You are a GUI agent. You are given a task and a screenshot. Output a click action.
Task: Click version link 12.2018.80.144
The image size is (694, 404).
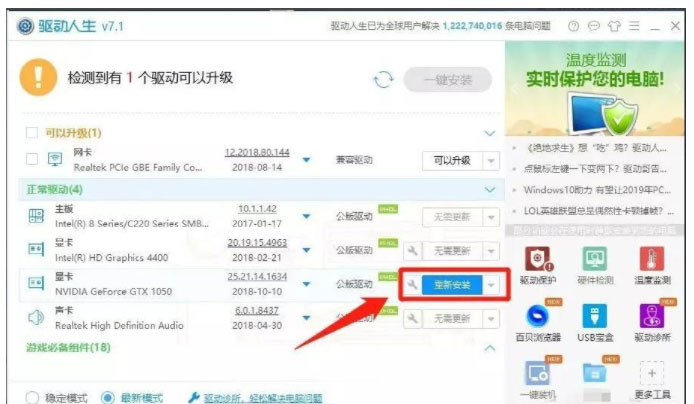coord(257,153)
